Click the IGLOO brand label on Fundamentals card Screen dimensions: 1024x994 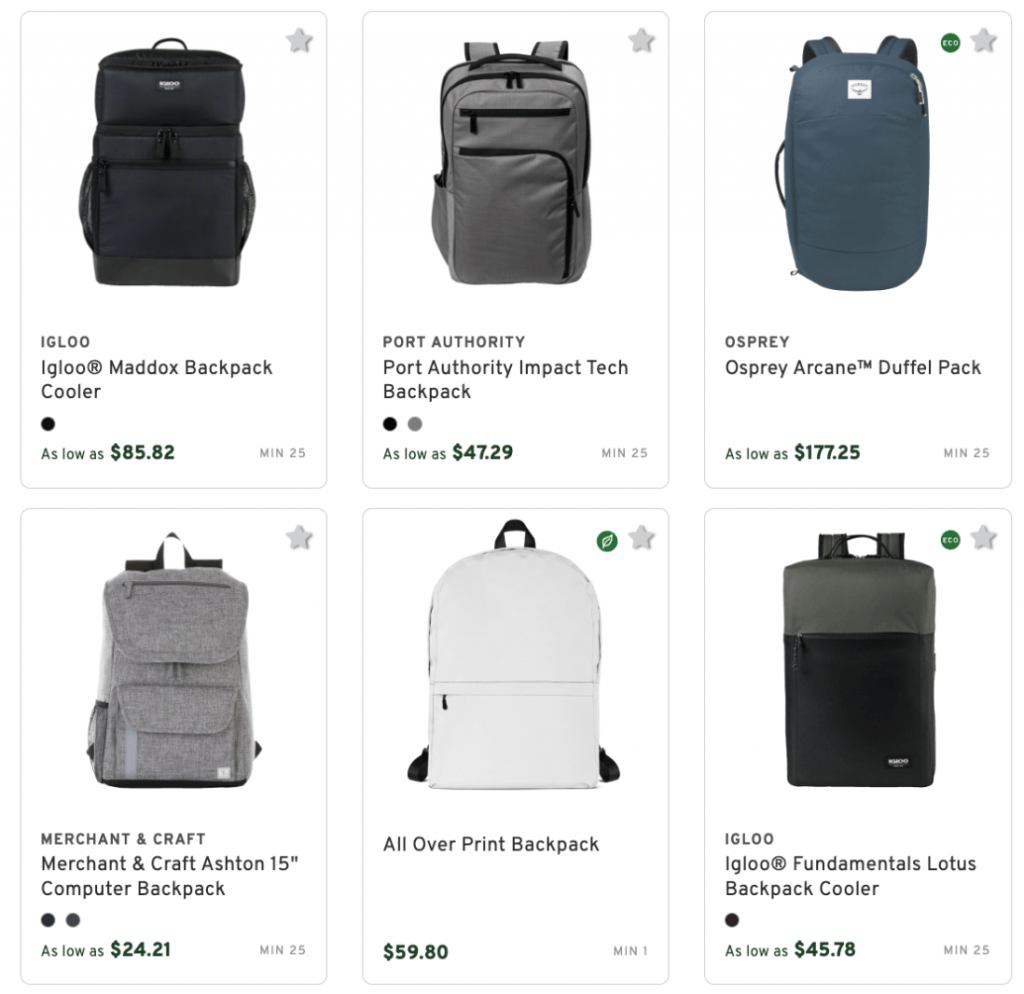(x=750, y=839)
